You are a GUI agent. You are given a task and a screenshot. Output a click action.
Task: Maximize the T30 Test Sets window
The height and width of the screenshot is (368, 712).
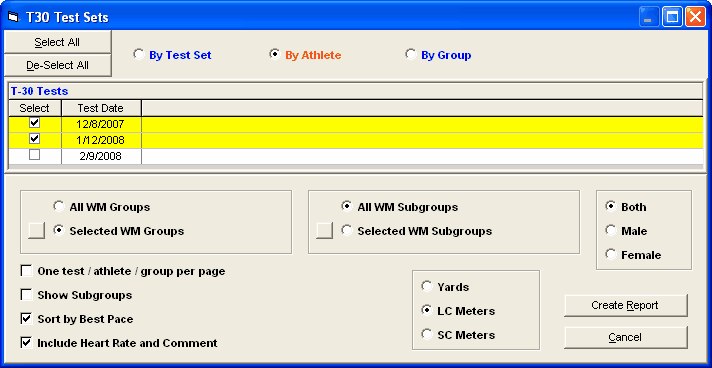[672, 17]
